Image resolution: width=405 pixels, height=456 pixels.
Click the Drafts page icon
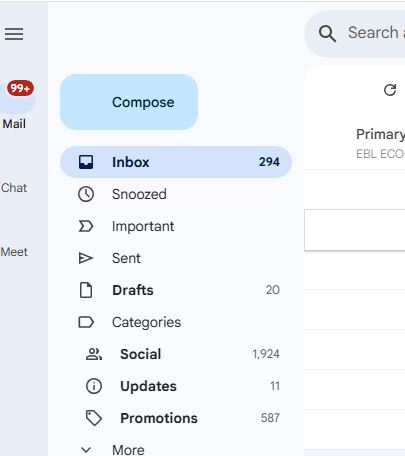[86, 290]
